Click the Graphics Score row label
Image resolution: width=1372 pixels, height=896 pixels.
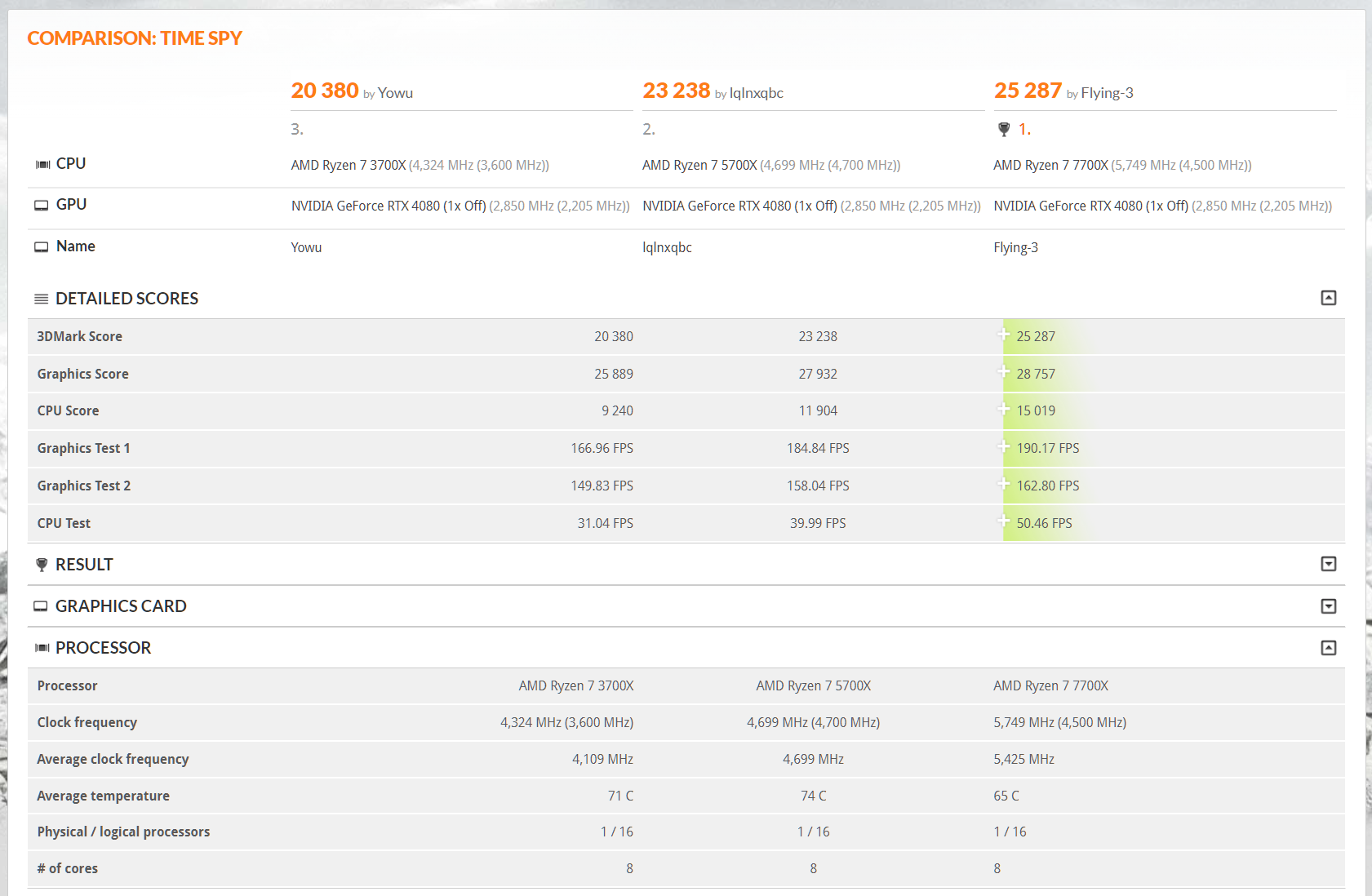[x=82, y=374]
